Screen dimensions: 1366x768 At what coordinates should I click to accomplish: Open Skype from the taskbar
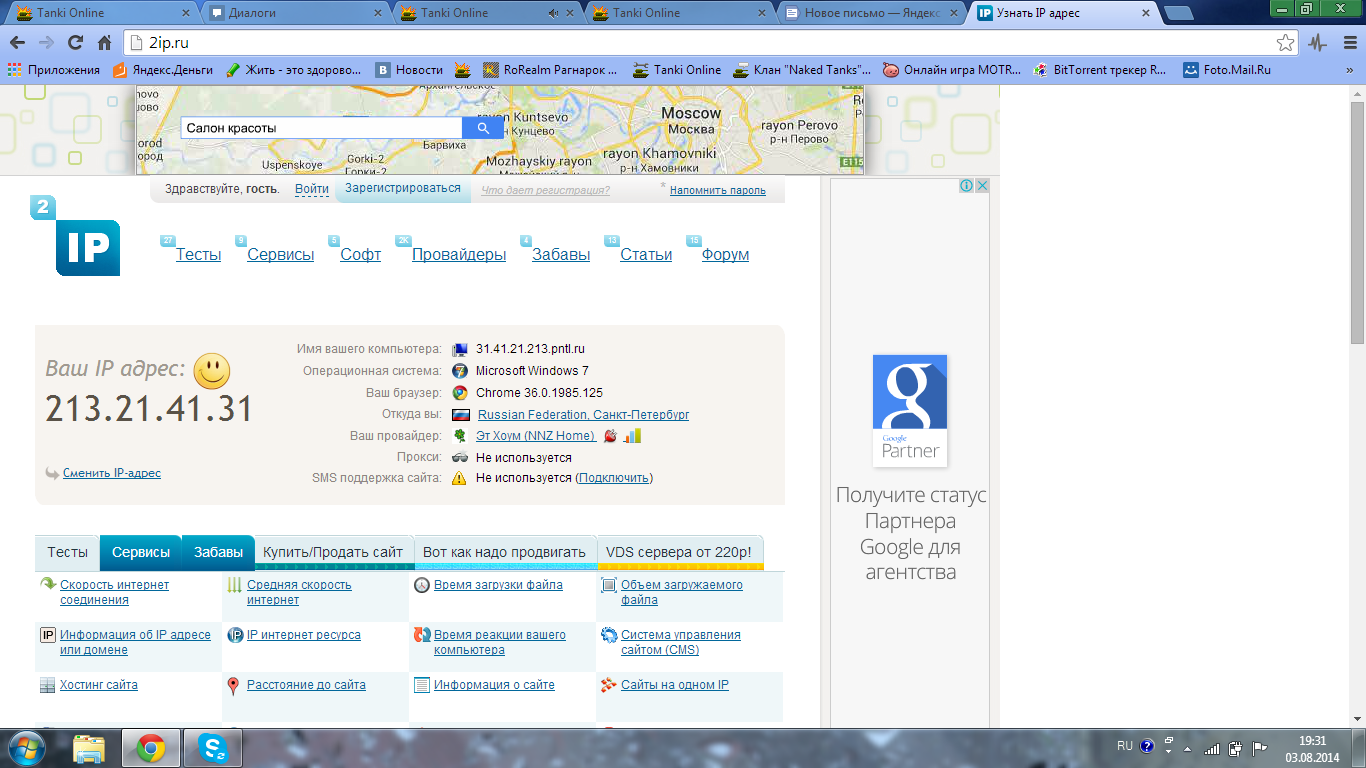212,748
